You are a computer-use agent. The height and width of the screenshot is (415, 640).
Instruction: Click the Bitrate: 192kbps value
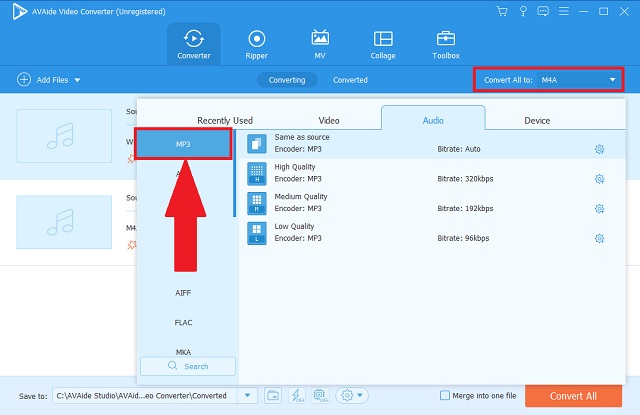[465, 209]
